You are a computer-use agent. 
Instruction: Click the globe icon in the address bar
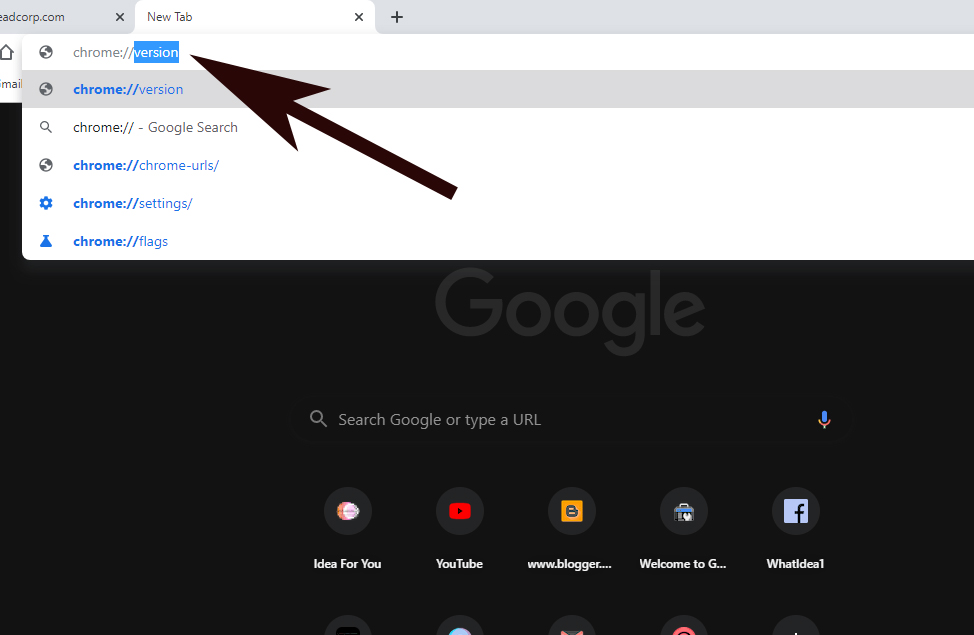pos(46,52)
